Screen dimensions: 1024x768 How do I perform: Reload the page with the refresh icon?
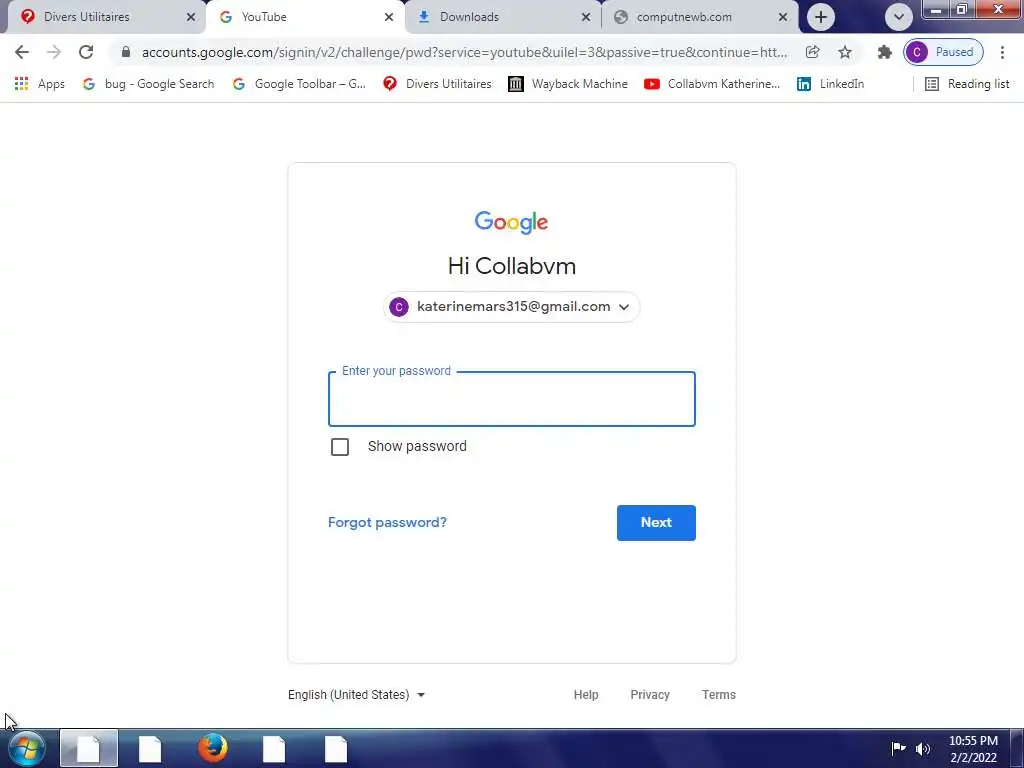86,52
